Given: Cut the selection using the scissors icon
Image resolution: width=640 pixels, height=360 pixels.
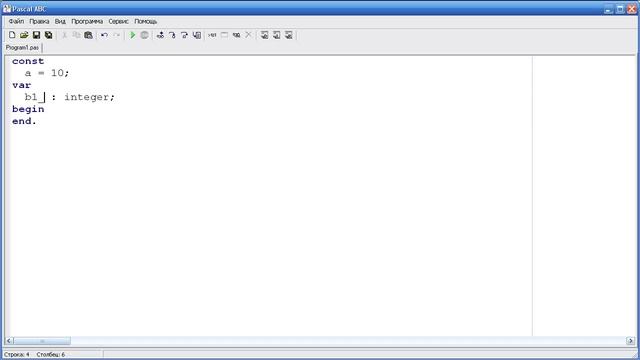Looking at the screenshot, I should [x=64, y=35].
